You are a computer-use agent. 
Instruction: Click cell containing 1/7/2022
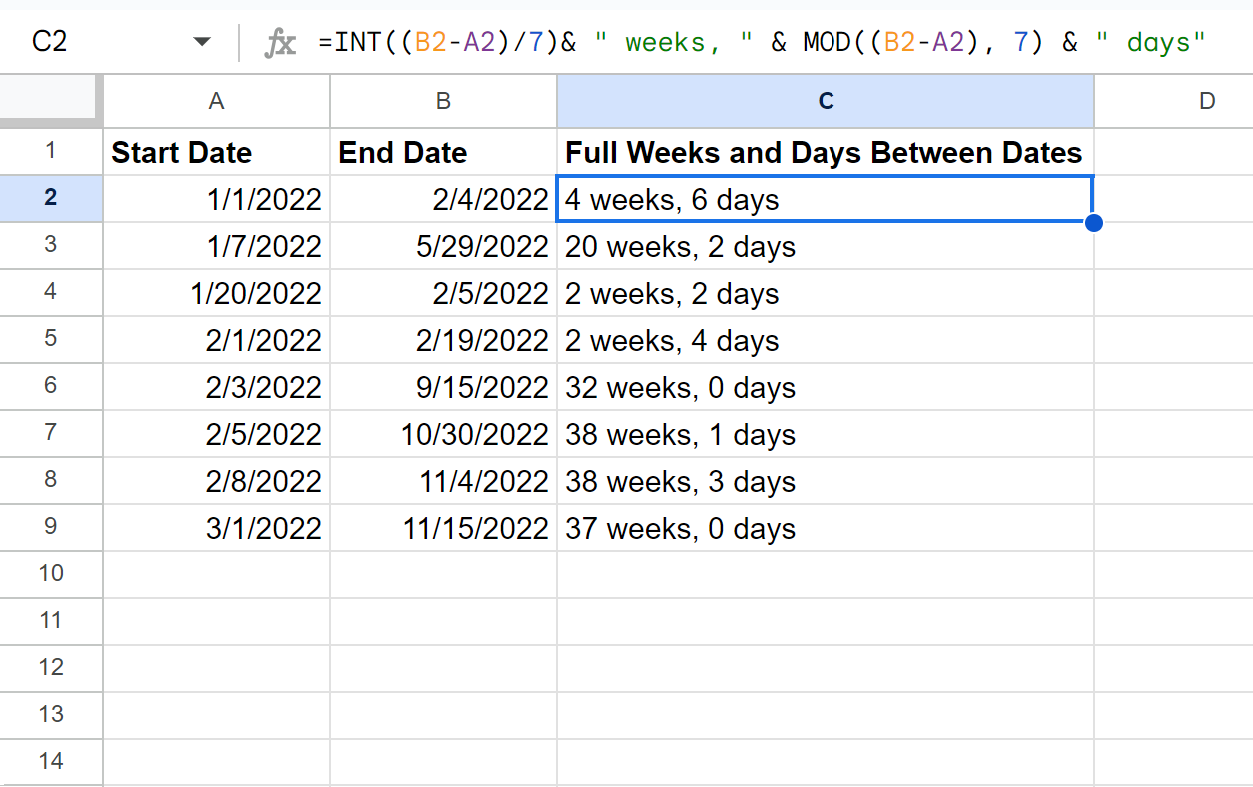216,246
